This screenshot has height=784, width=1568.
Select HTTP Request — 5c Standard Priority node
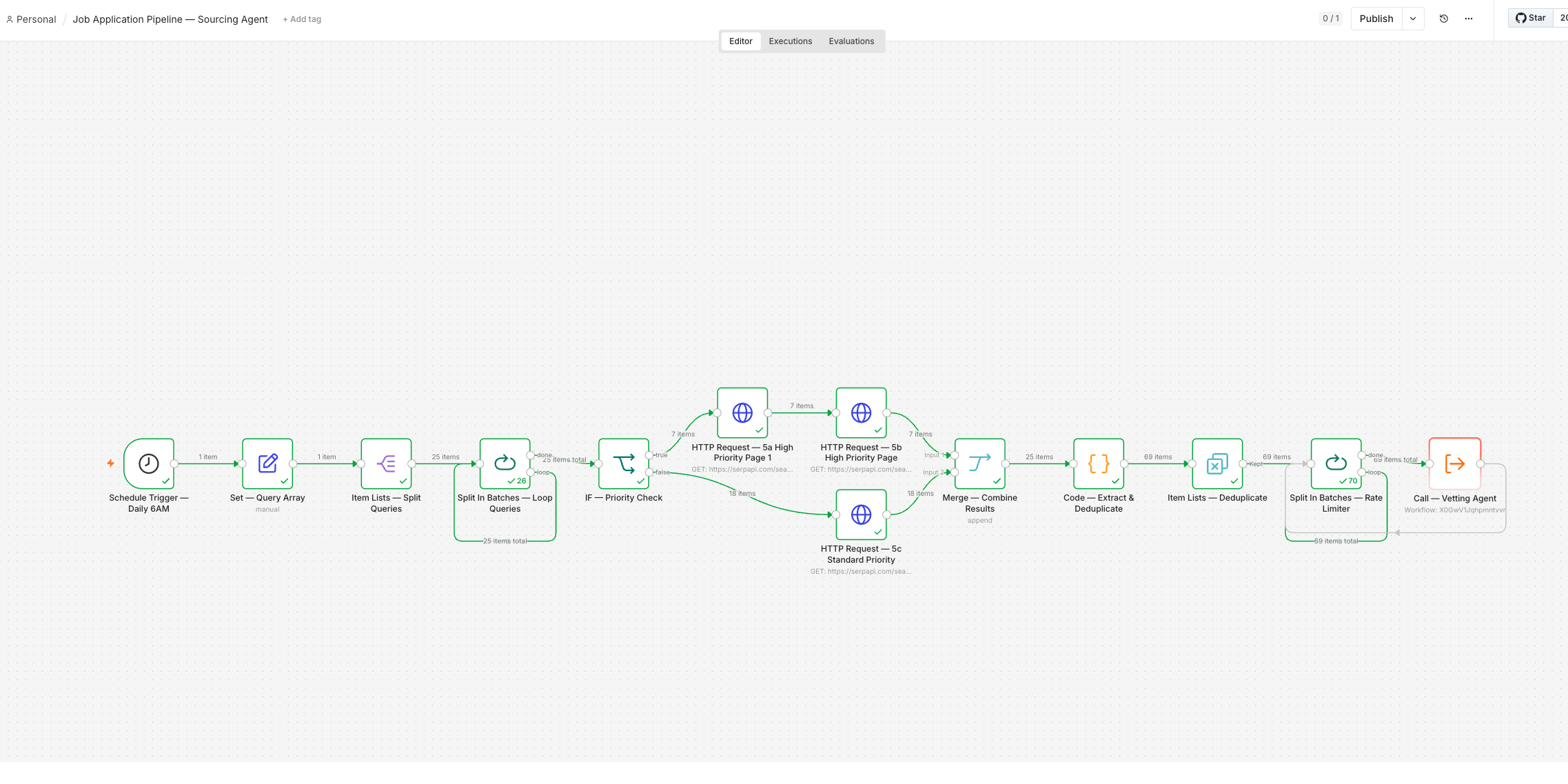861,515
